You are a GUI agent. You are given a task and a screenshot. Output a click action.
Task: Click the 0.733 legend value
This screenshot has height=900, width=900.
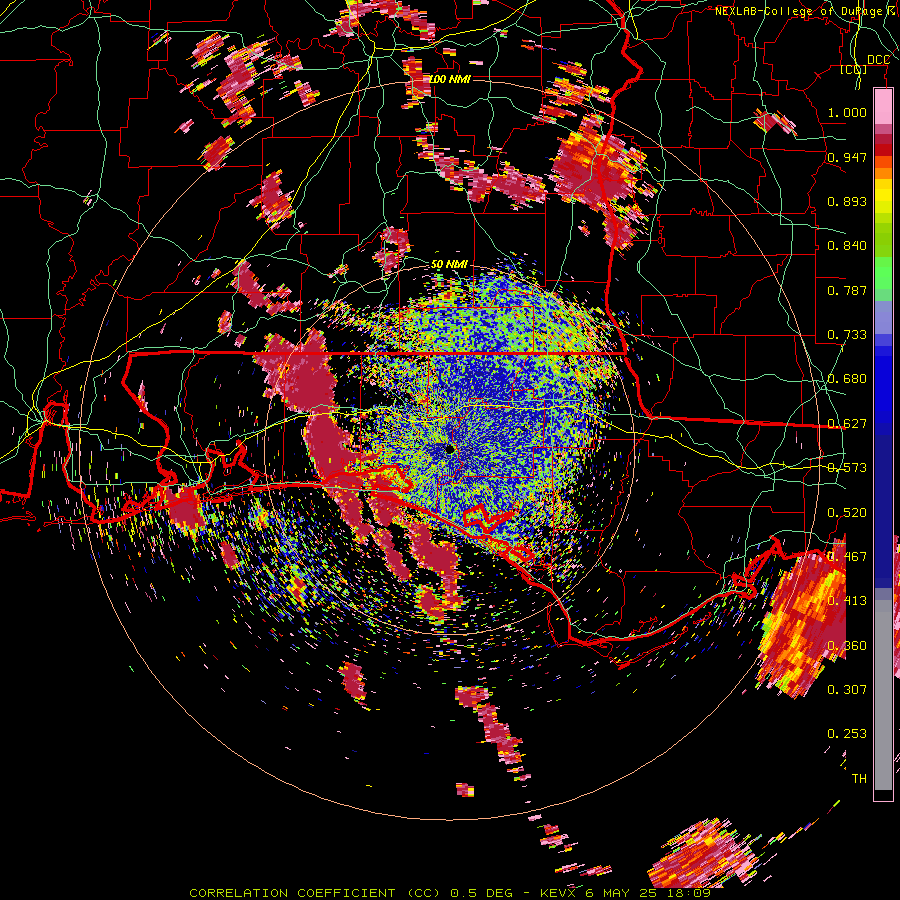(x=847, y=335)
